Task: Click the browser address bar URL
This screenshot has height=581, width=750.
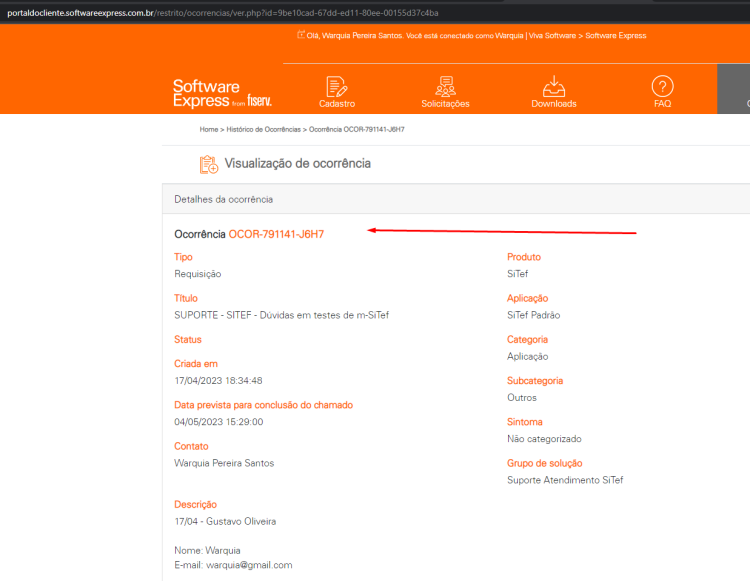Action: 223,13
